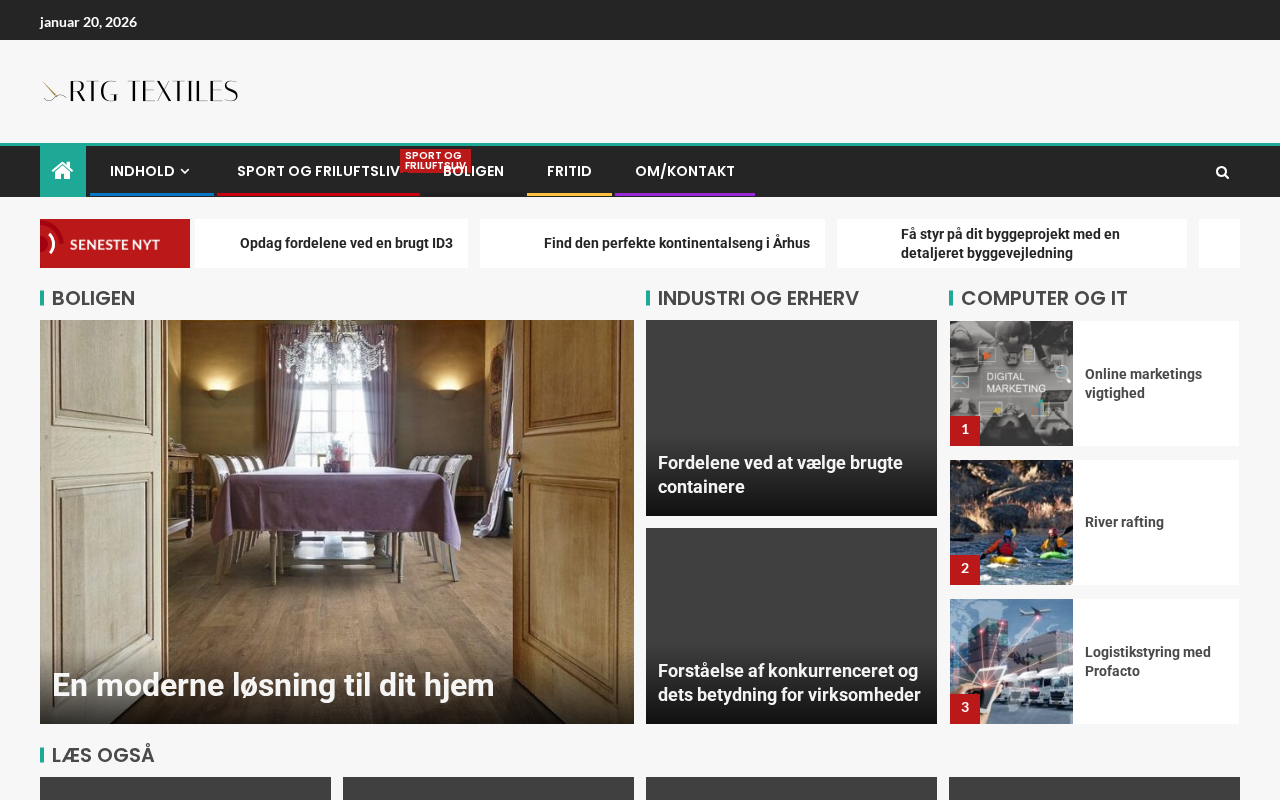The width and height of the screenshot is (1280, 800).
Task: Expand the Indhold dropdown menu
Action: (x=151, y=171)
